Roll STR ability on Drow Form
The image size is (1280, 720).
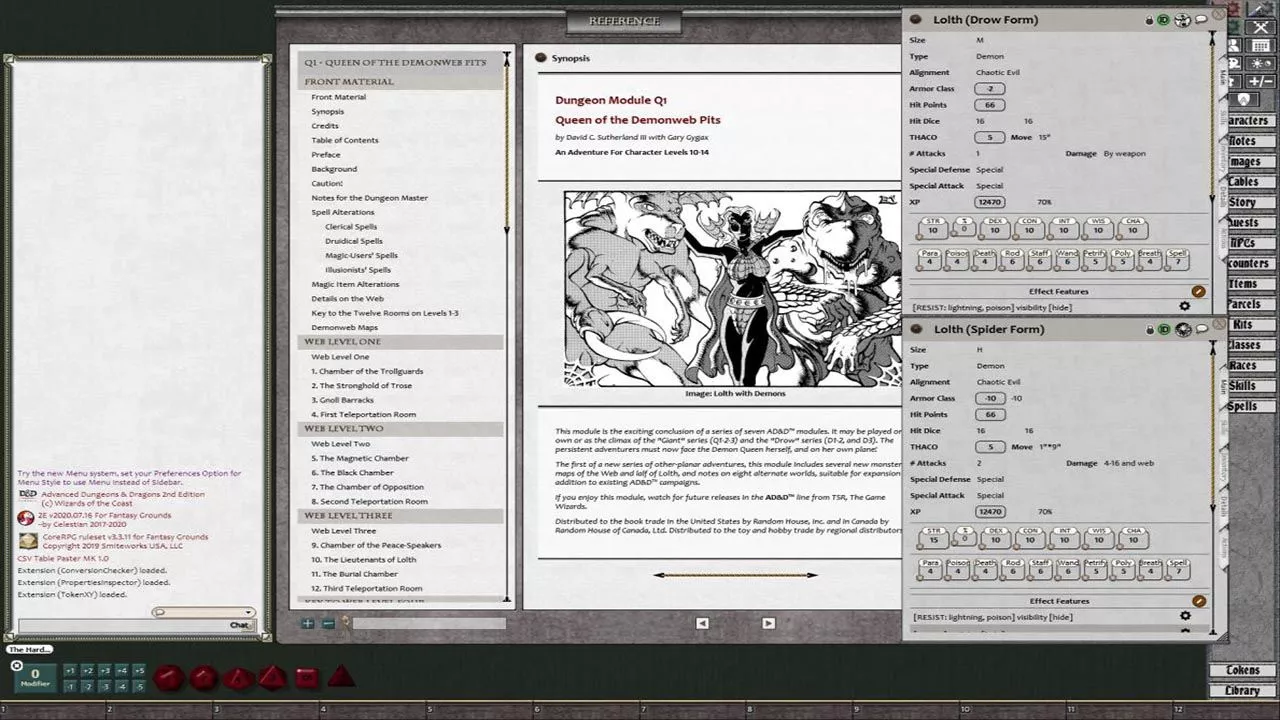click(x=933, y=229)
